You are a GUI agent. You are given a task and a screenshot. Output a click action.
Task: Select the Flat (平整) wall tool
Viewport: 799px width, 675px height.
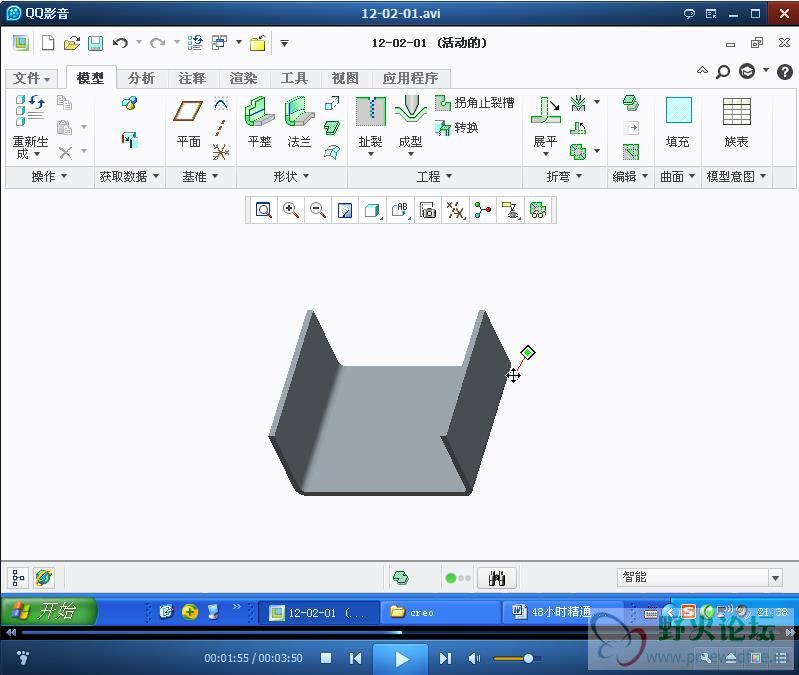pyautogui.click(x=259, y=123)
